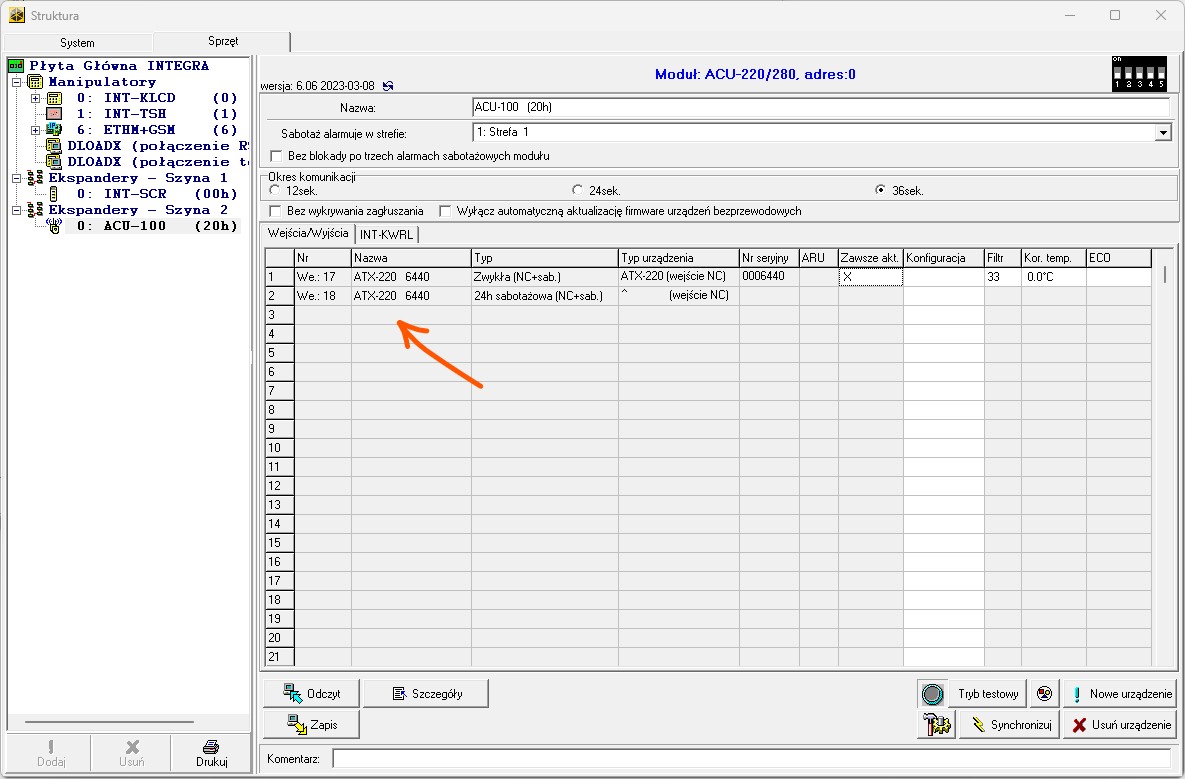Click the colored shapes icon button
Viewport: 1185px width, 779px height.
[x=1044, y=693]
